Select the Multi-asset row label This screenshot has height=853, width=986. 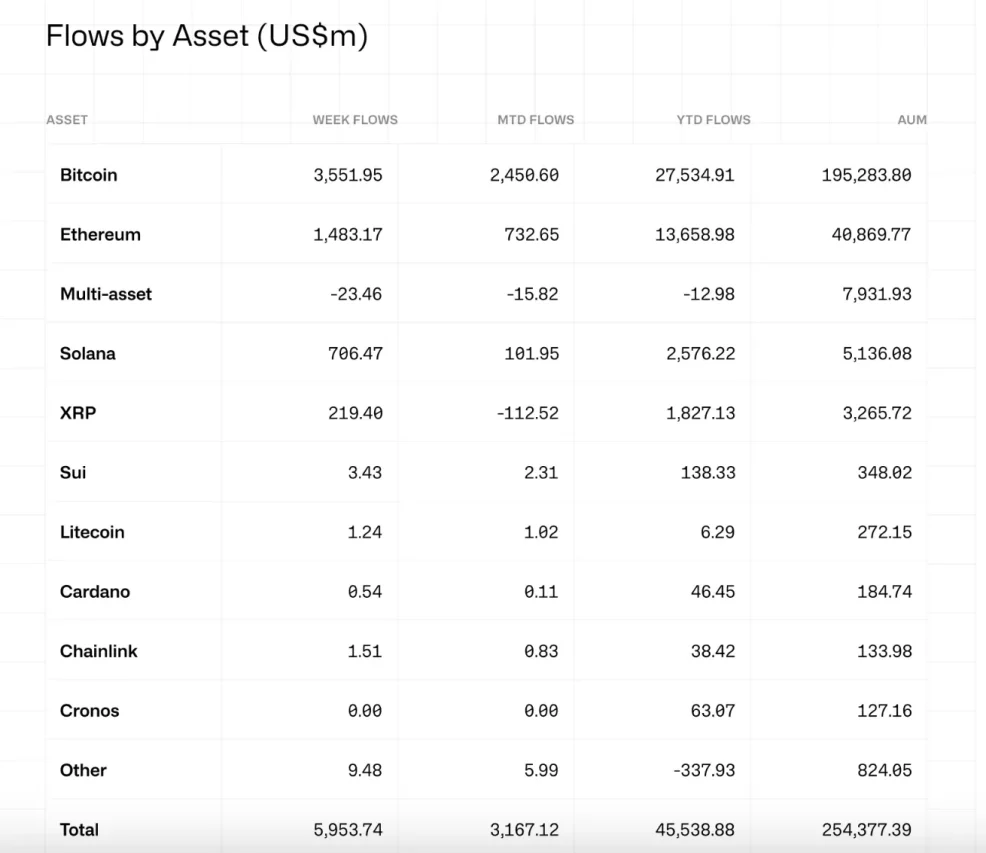point(106,294)
